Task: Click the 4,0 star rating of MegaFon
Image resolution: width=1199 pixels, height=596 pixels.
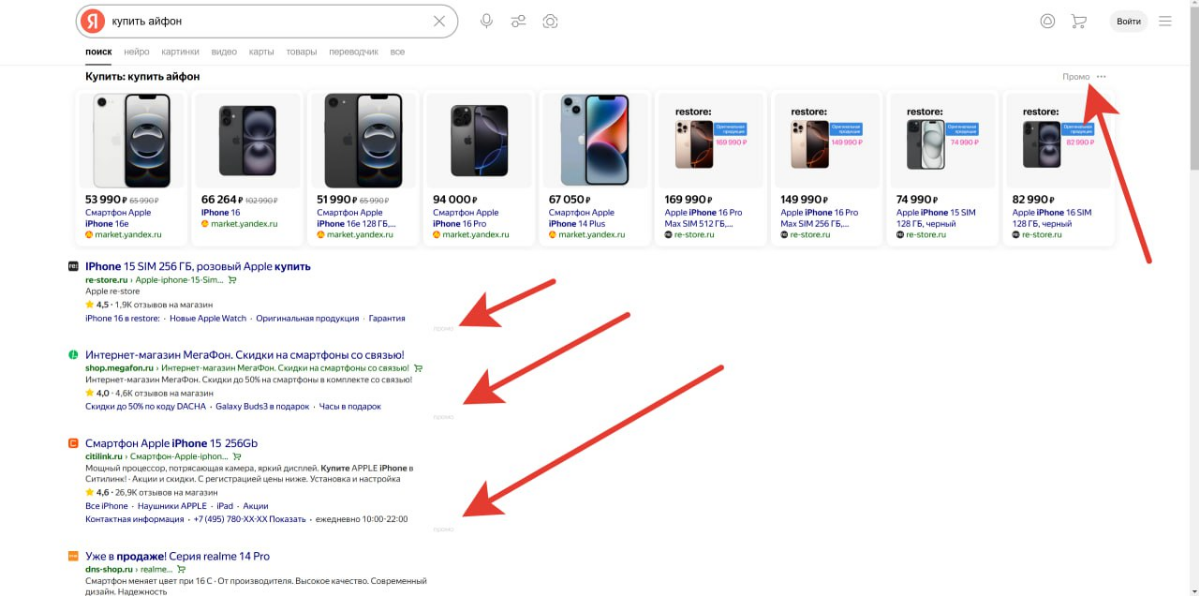Action: (x=98, y=392)
